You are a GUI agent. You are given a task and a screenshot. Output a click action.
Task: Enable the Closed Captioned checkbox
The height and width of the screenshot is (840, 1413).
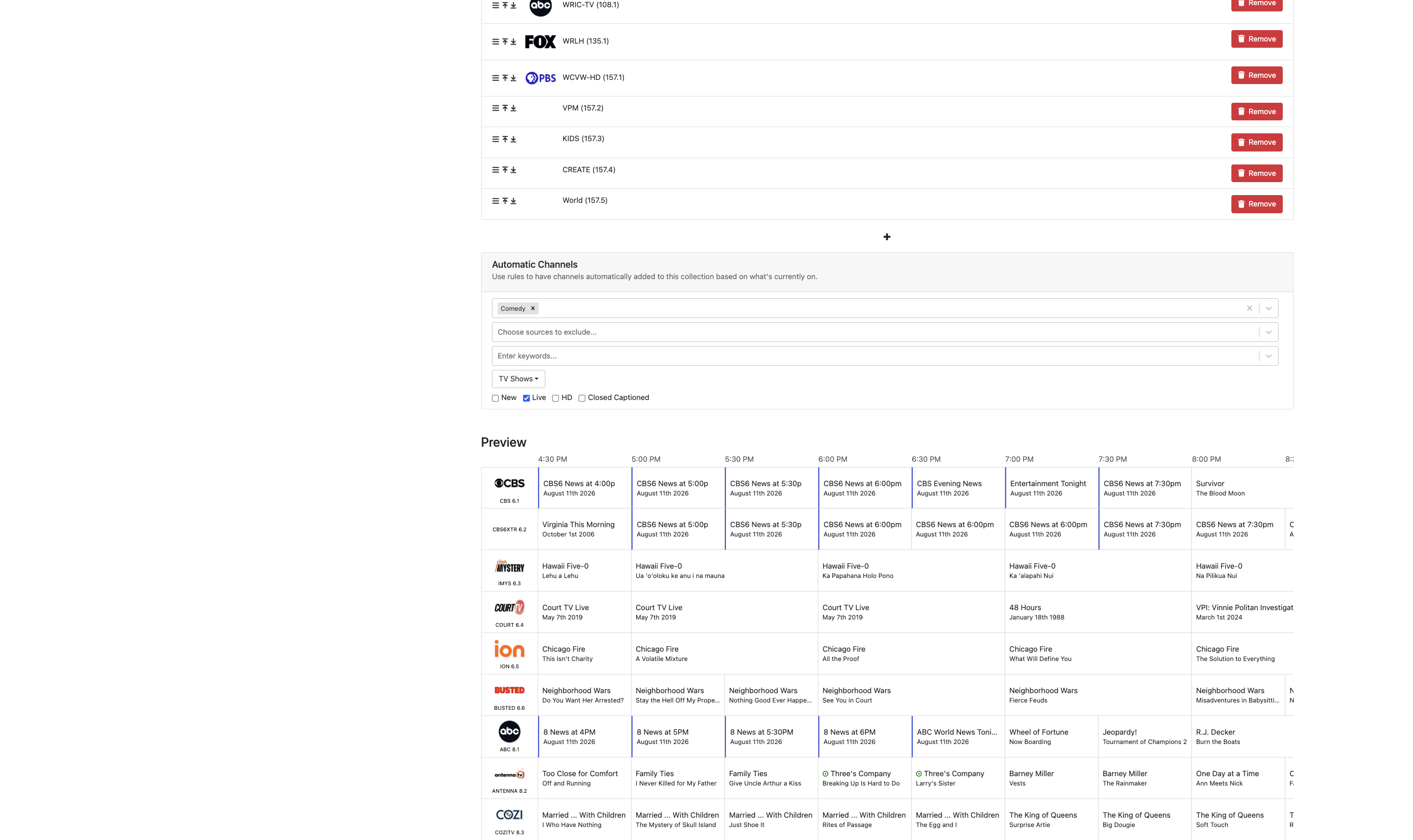581,398
